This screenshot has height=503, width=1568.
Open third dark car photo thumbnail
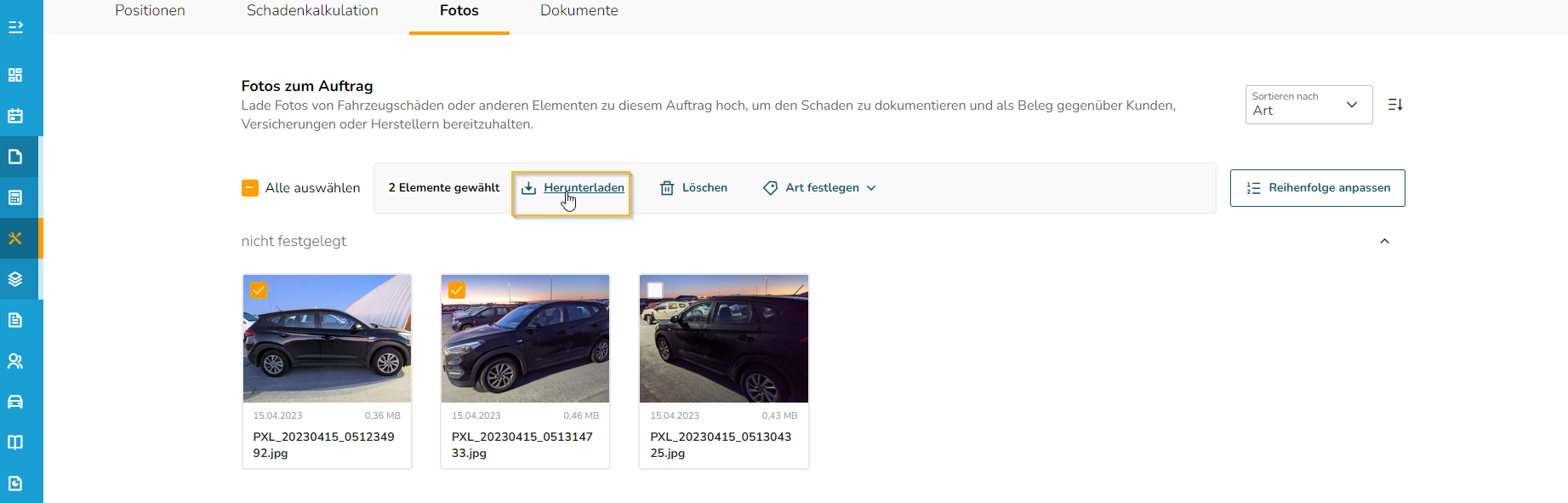tap(724, 339)
